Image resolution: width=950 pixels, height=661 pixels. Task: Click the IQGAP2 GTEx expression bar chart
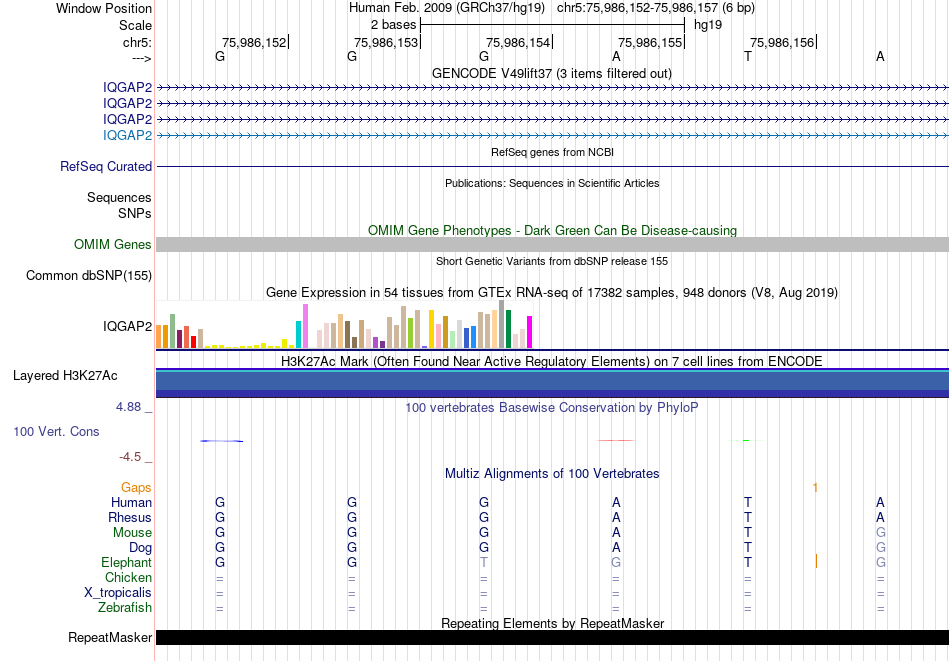(344, 324)
